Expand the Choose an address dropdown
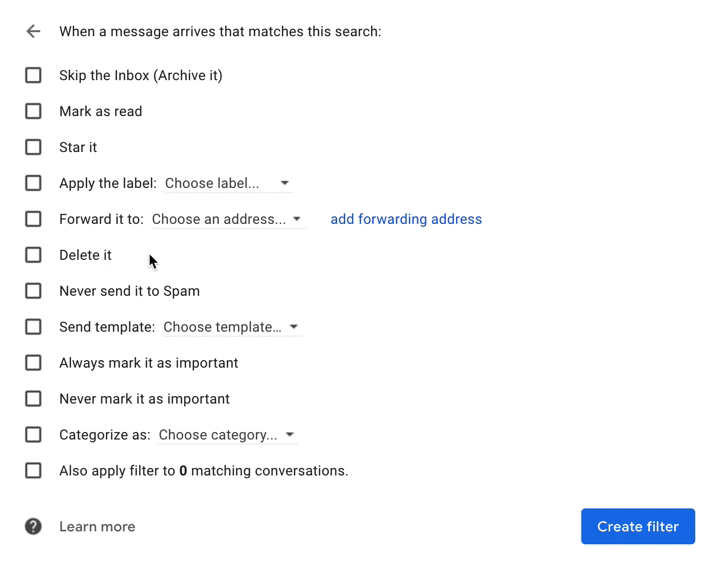716x568 pixels. point(228,219)
